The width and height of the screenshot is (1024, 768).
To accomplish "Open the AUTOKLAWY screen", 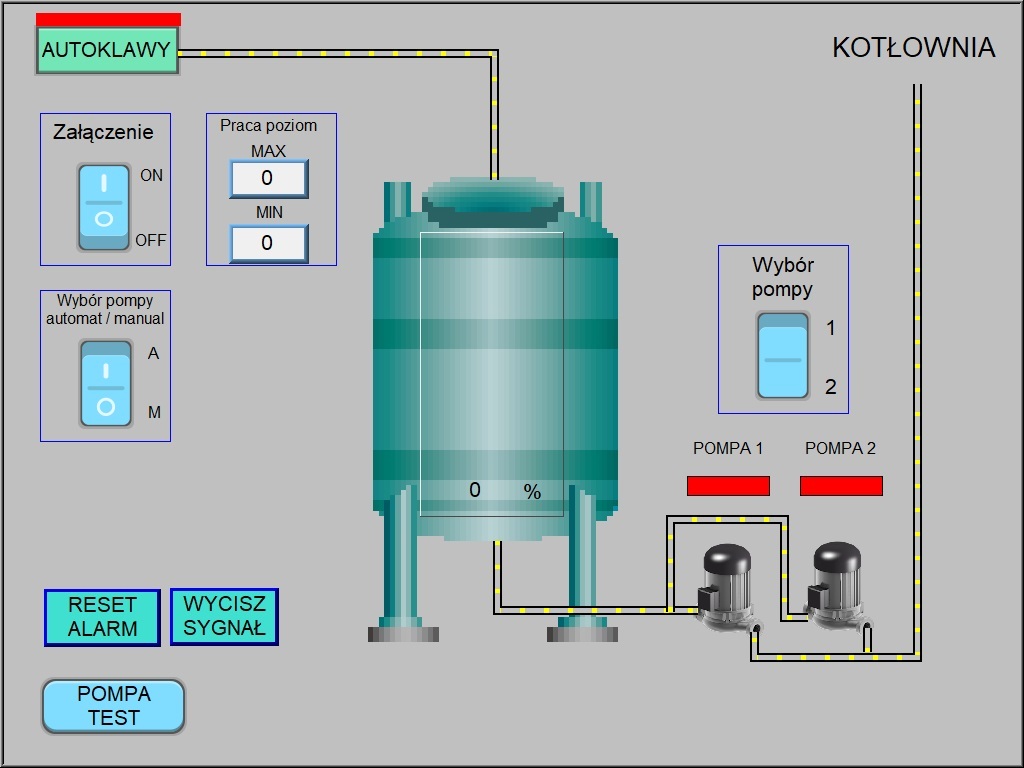I will tap(107, 51).
